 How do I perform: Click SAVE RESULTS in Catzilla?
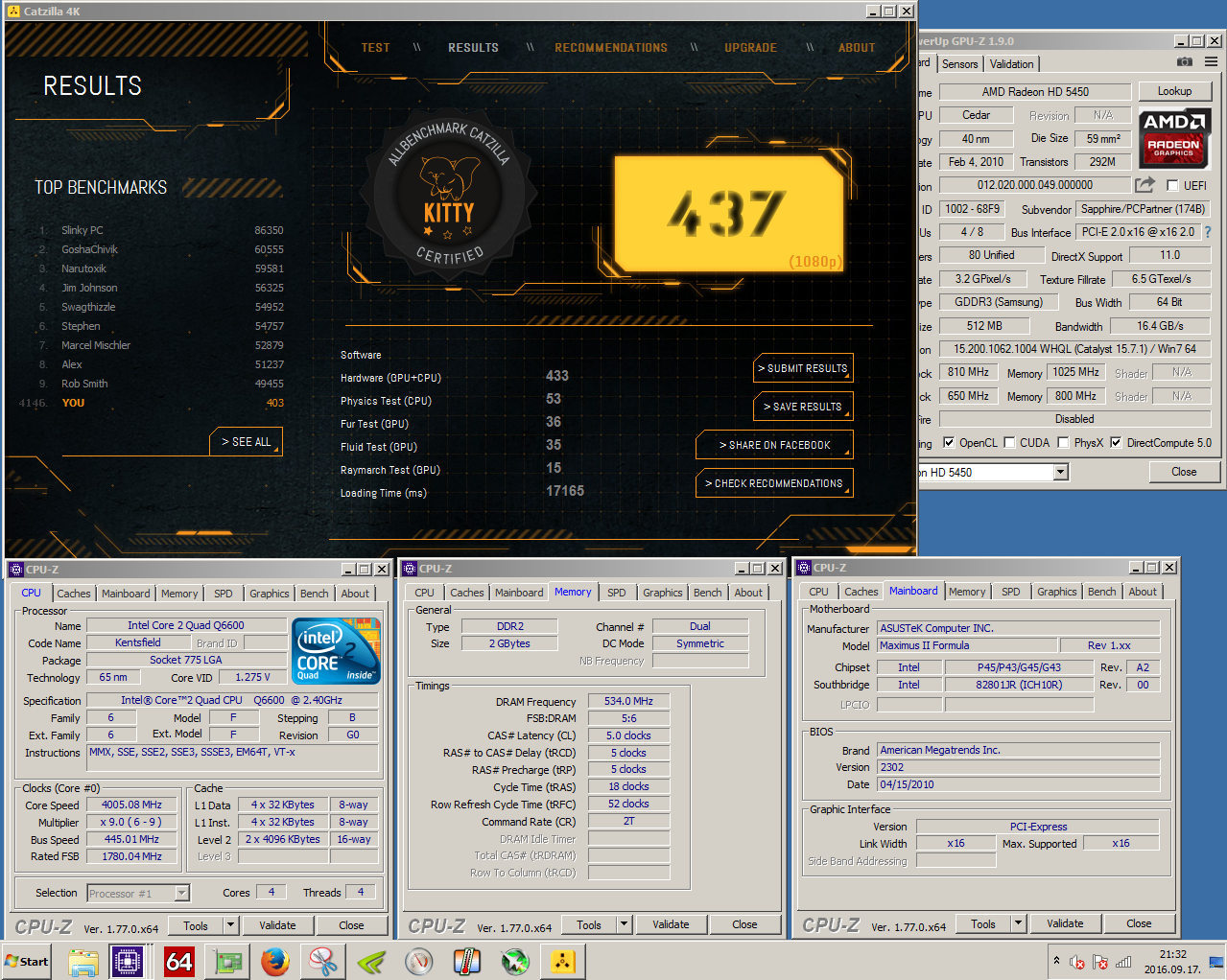tap(803, 407)
